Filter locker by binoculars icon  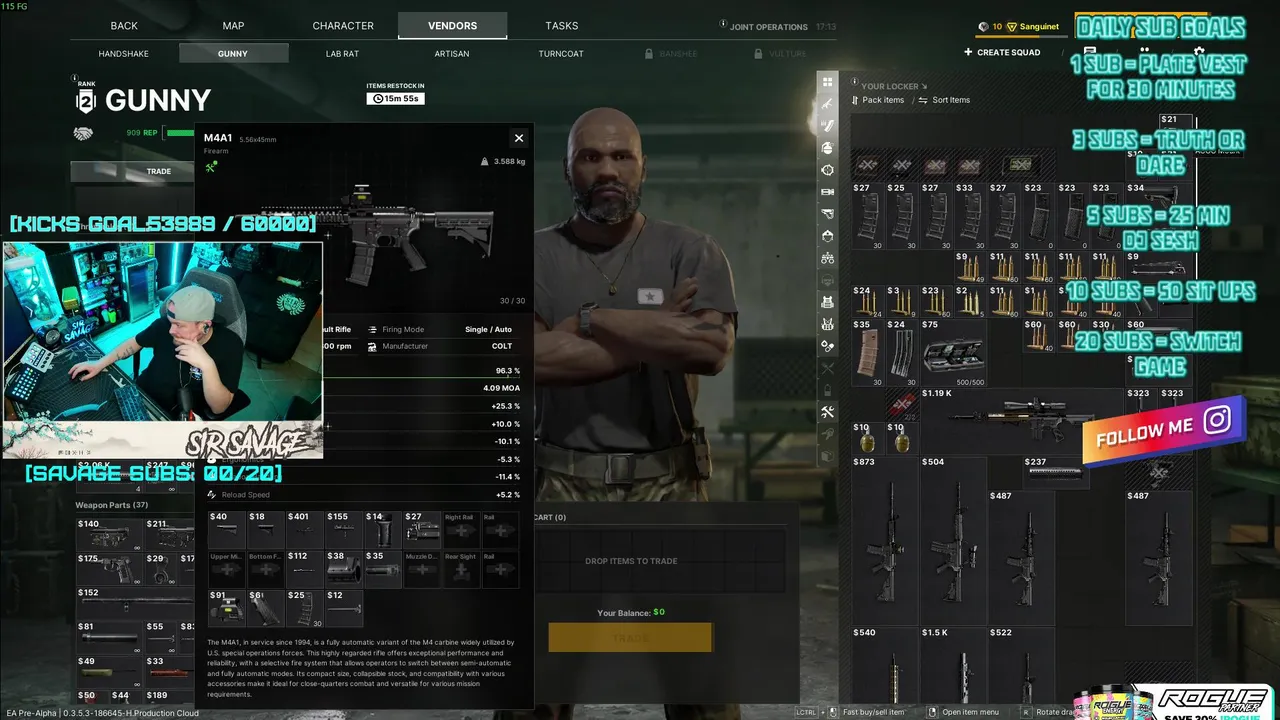[x=827, y=258]
